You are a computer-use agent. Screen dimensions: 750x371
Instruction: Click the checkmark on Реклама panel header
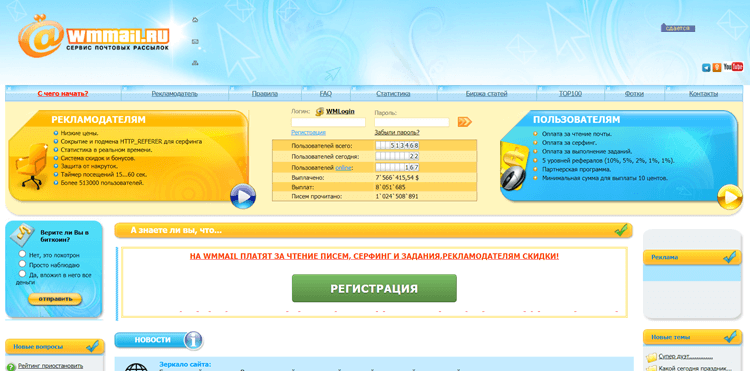[729, 257]
